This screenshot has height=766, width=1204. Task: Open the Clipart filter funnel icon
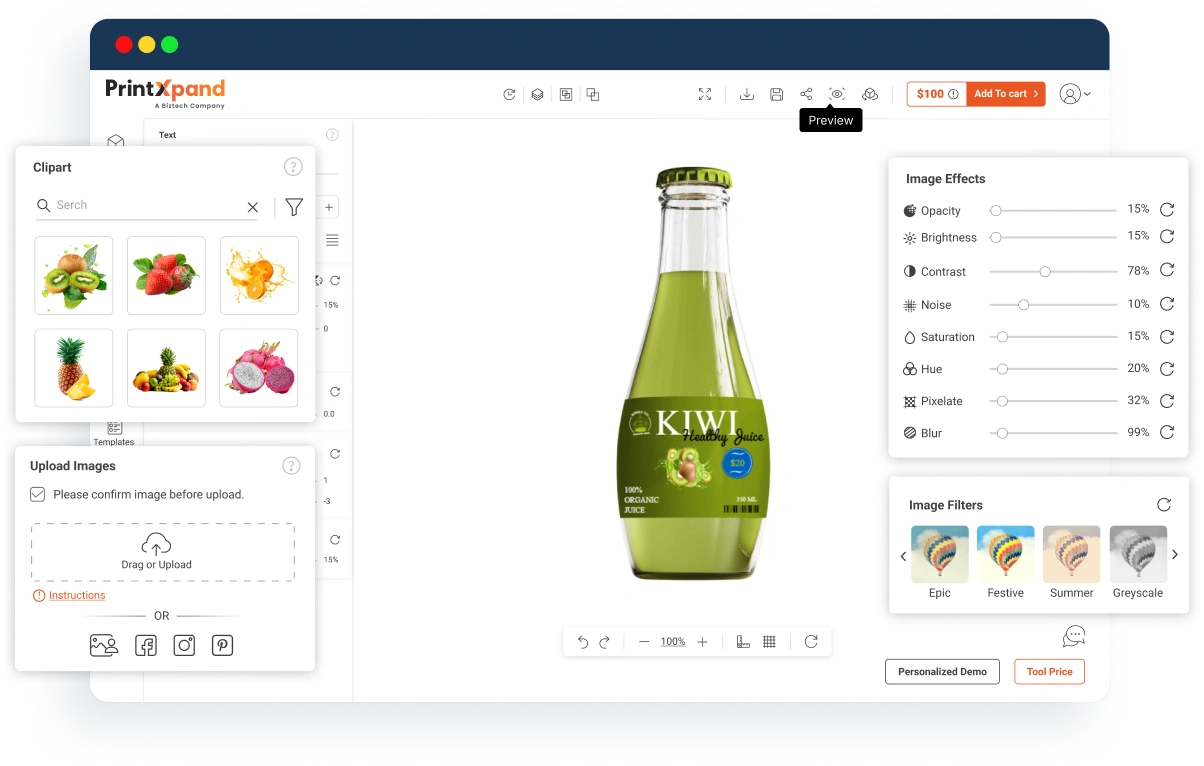click(x=294, y=207)
